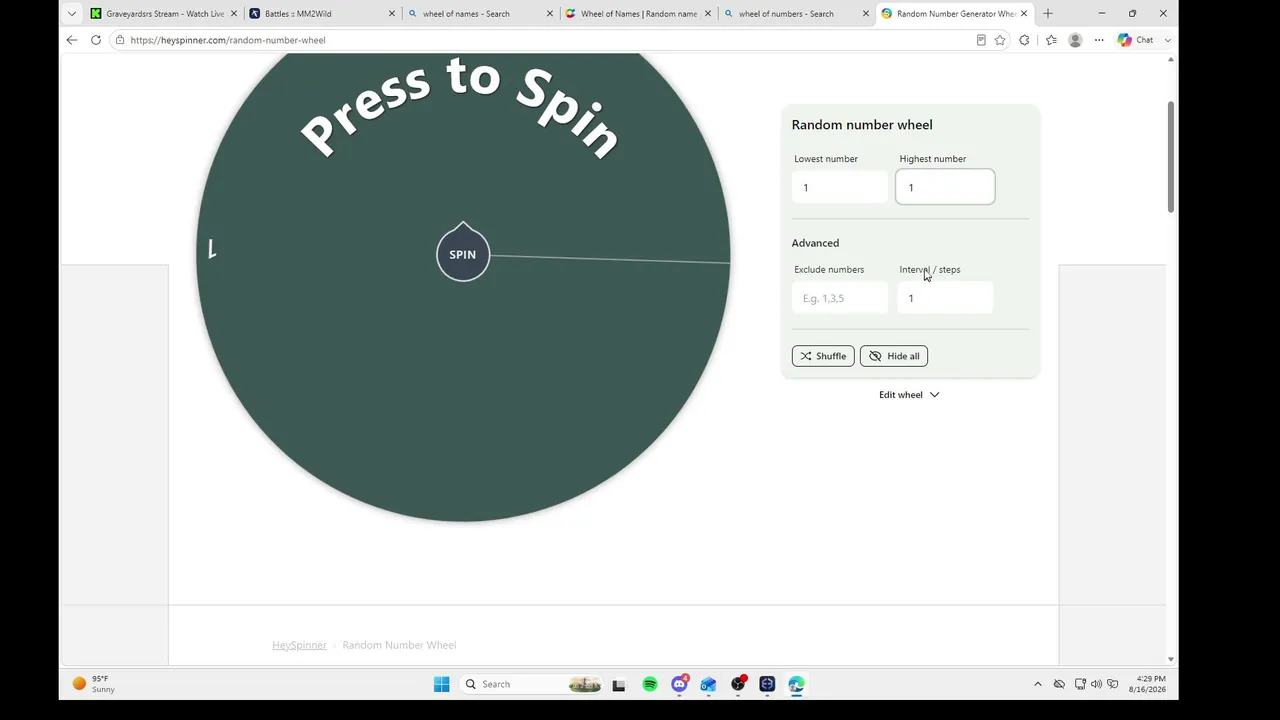Expand the Chat dropdown arrow
1280x720 pixels.
[1168, 40]
